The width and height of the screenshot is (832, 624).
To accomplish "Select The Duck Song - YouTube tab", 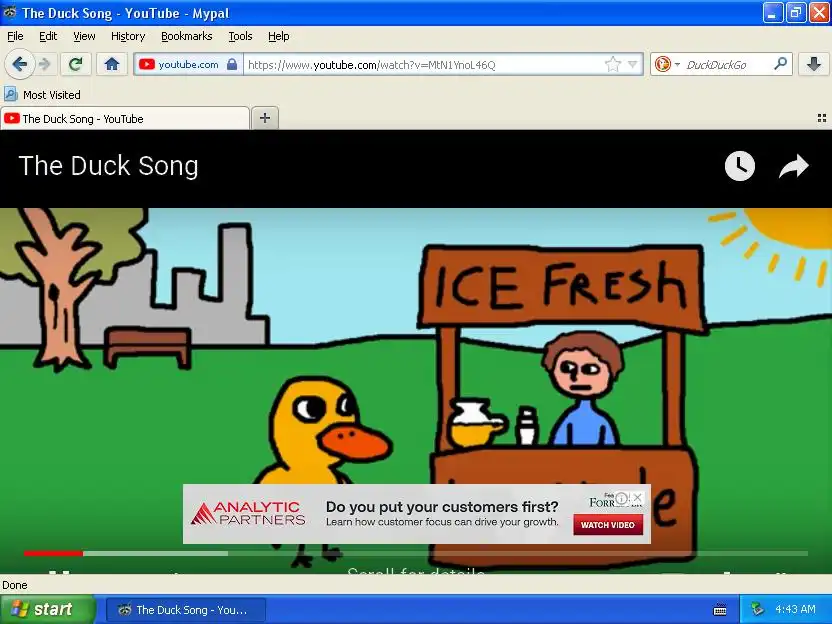I will pos(125,118).
